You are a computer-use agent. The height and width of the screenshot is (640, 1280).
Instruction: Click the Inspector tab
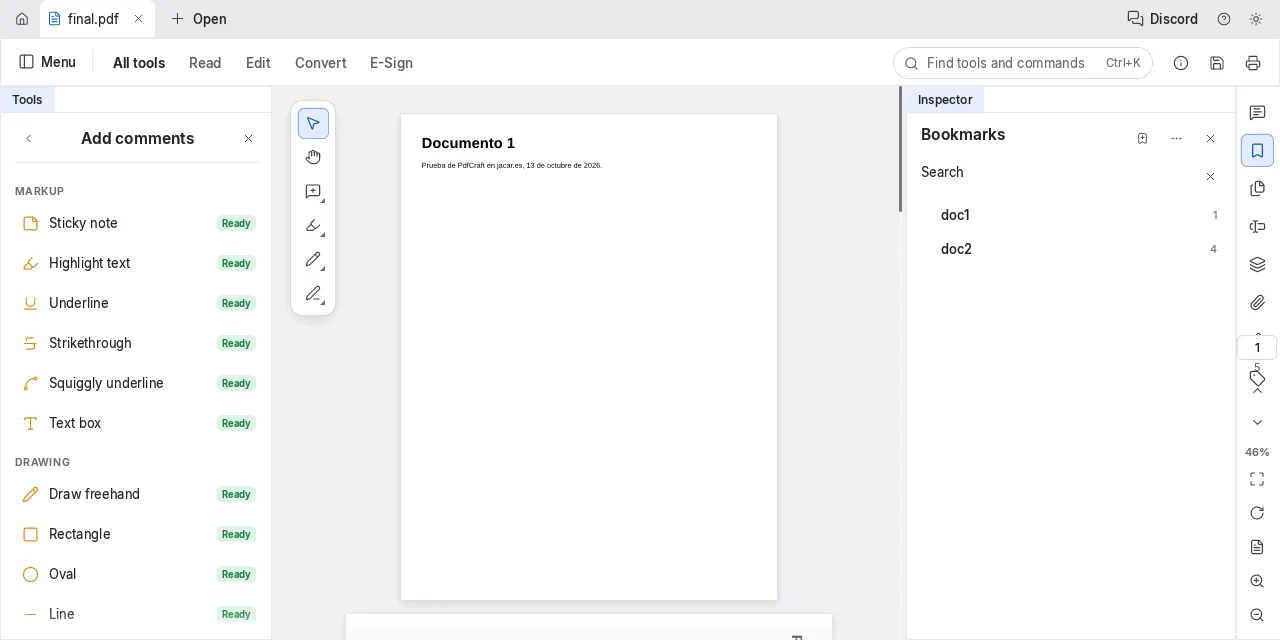point(945,100)
